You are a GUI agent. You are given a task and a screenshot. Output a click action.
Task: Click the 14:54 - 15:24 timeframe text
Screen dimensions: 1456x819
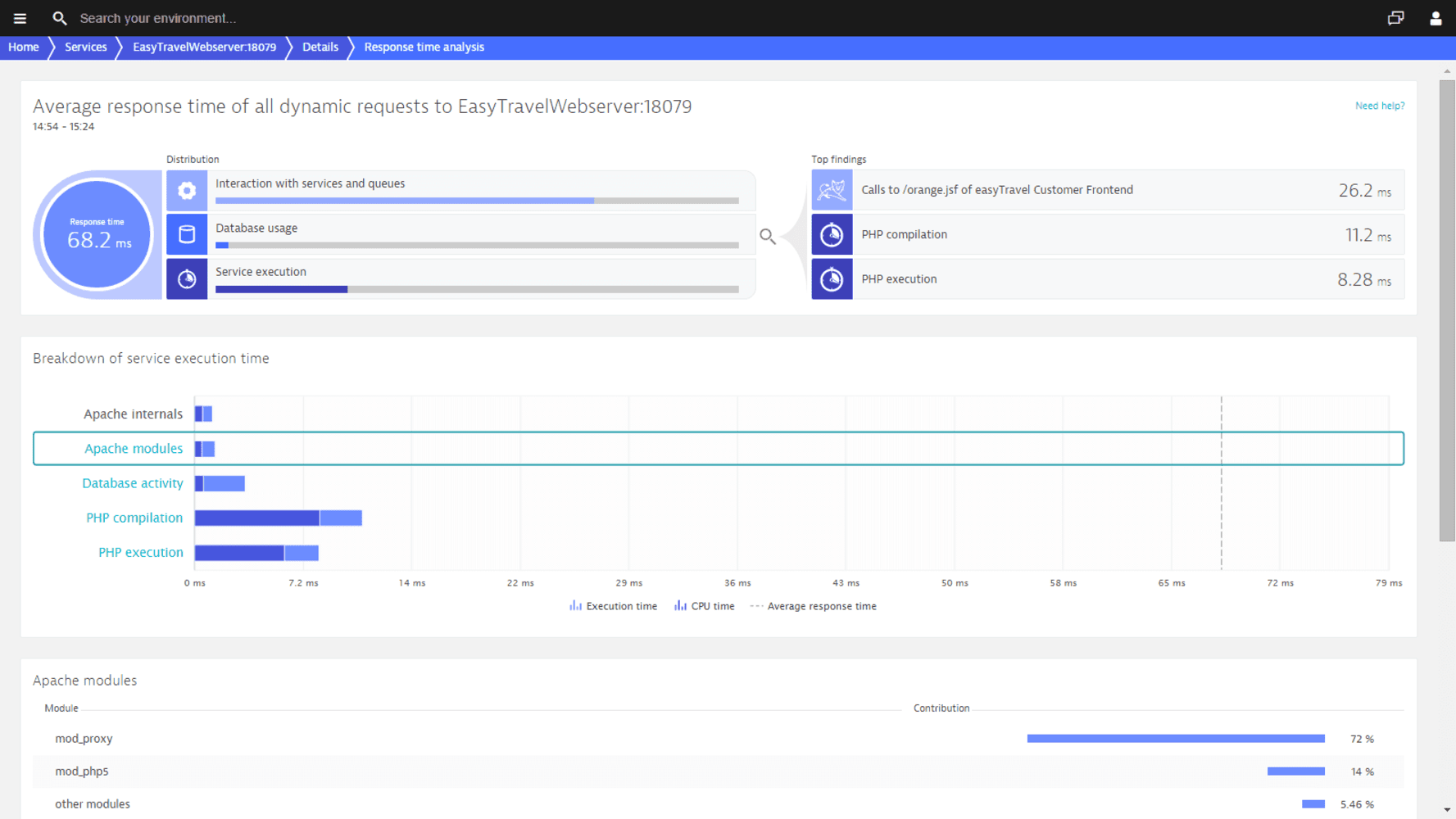(63, 127)
